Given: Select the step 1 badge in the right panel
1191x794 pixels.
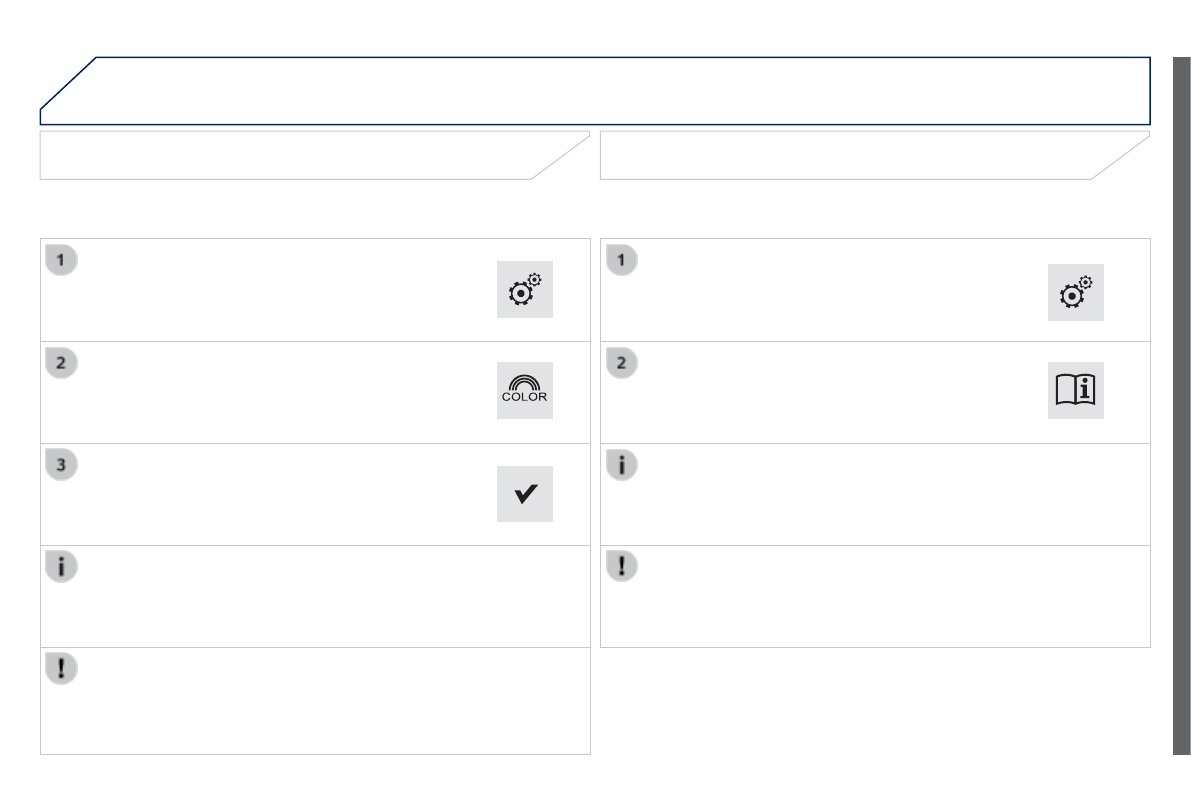Looking at the screenshot, I should (x=621, y=261).
